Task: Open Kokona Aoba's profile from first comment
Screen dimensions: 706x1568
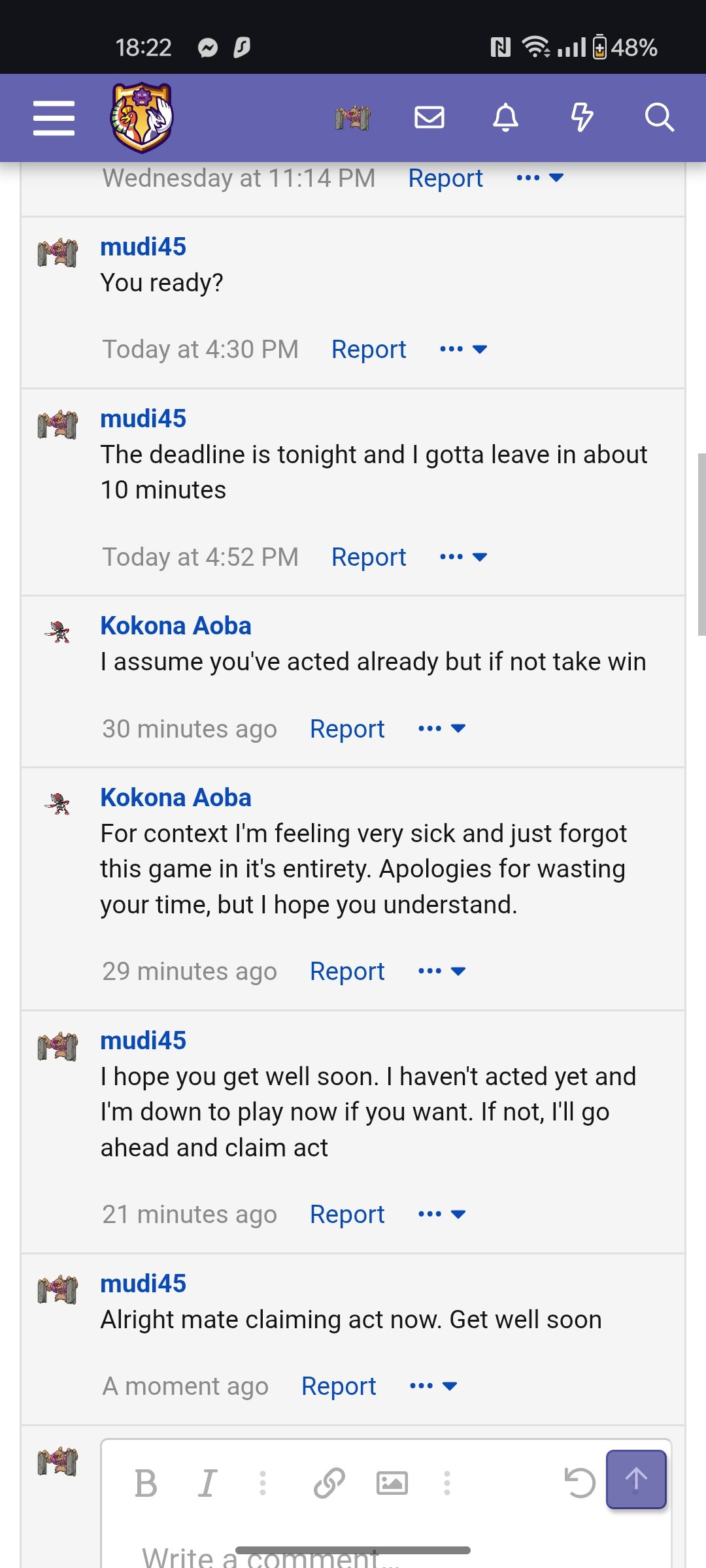Action: tap(176, 625)
